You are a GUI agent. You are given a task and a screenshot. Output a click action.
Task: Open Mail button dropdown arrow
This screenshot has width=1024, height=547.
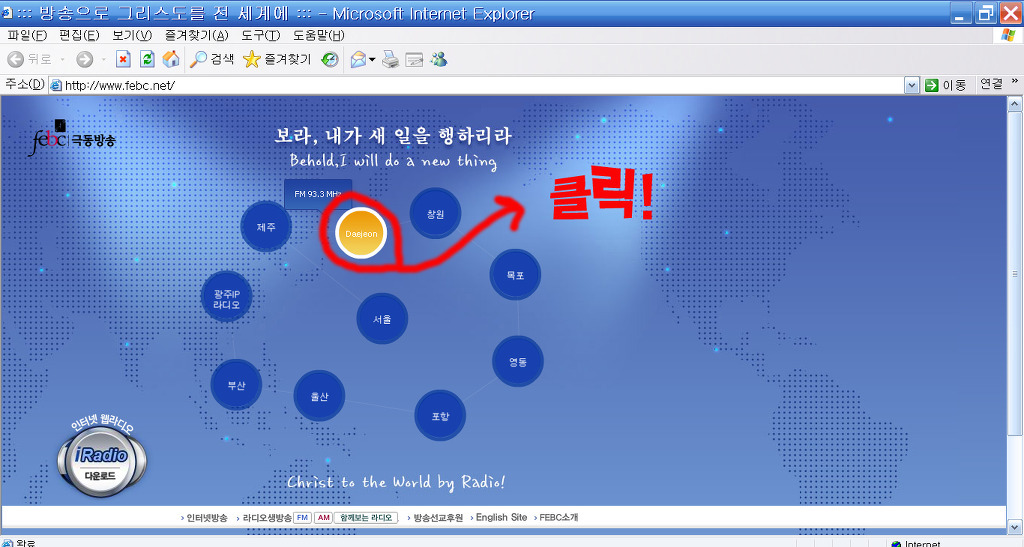tap(372, 60)
